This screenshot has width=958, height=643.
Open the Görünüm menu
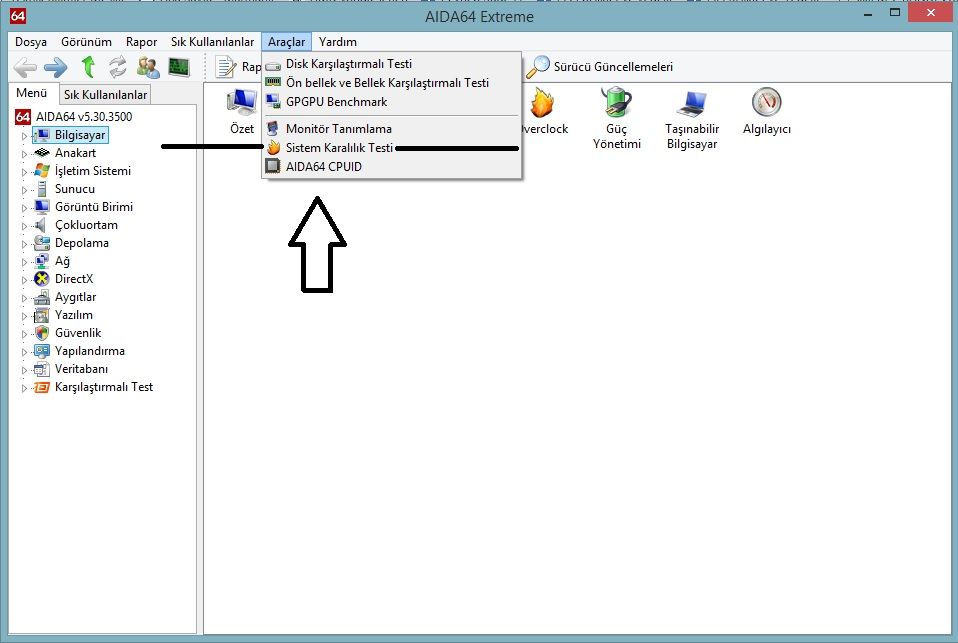[x=86, y=42]
